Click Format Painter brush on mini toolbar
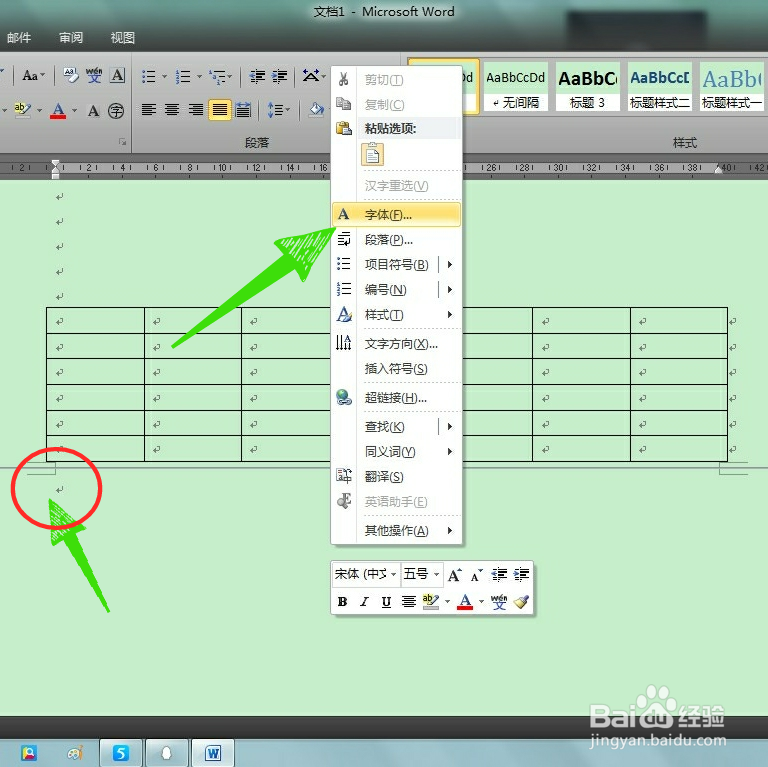This screenshot has height=767, width=768. pyautogui.click(x=522, y=601)
